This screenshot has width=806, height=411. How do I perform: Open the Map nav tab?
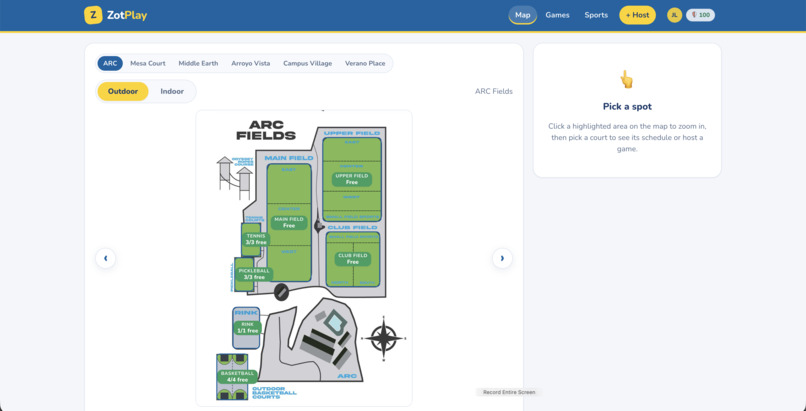click(522, 15)
